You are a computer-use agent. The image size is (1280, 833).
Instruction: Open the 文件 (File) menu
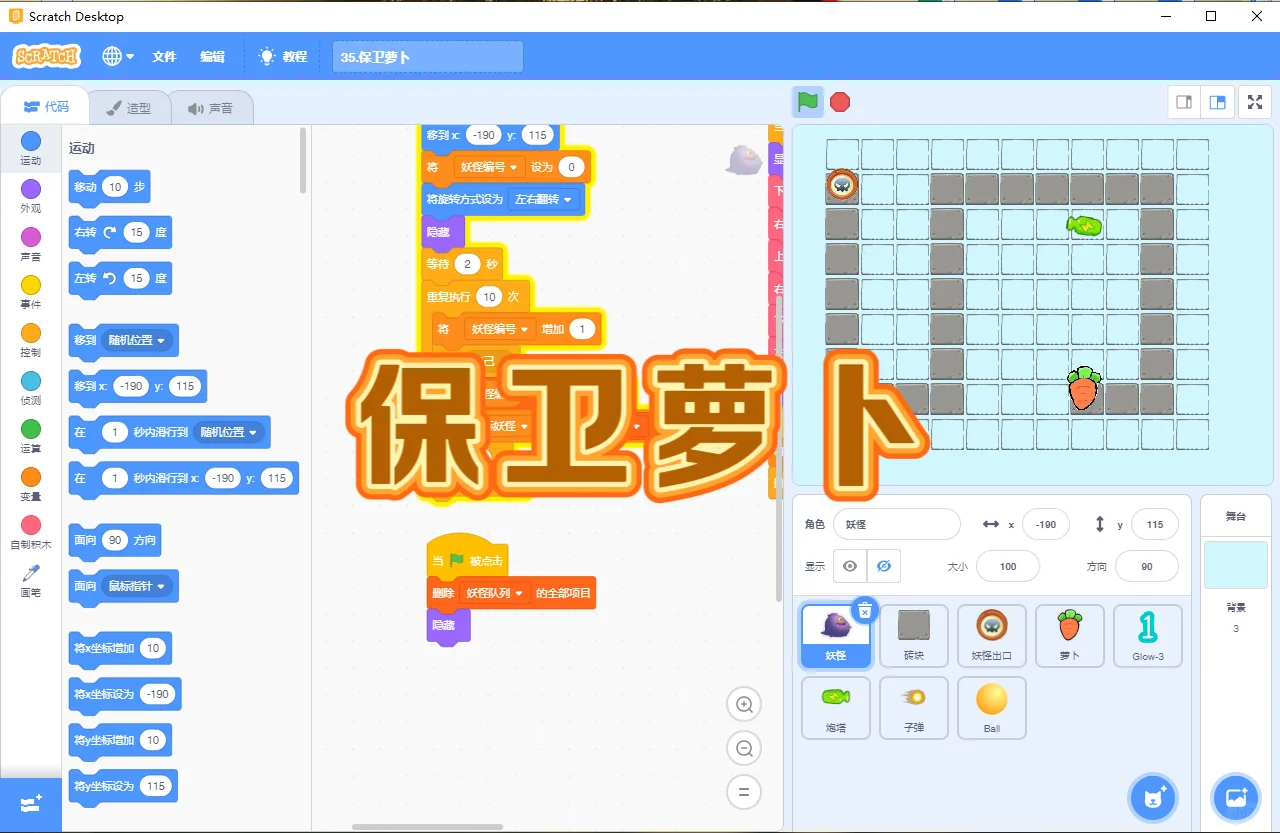coord(164,57)
